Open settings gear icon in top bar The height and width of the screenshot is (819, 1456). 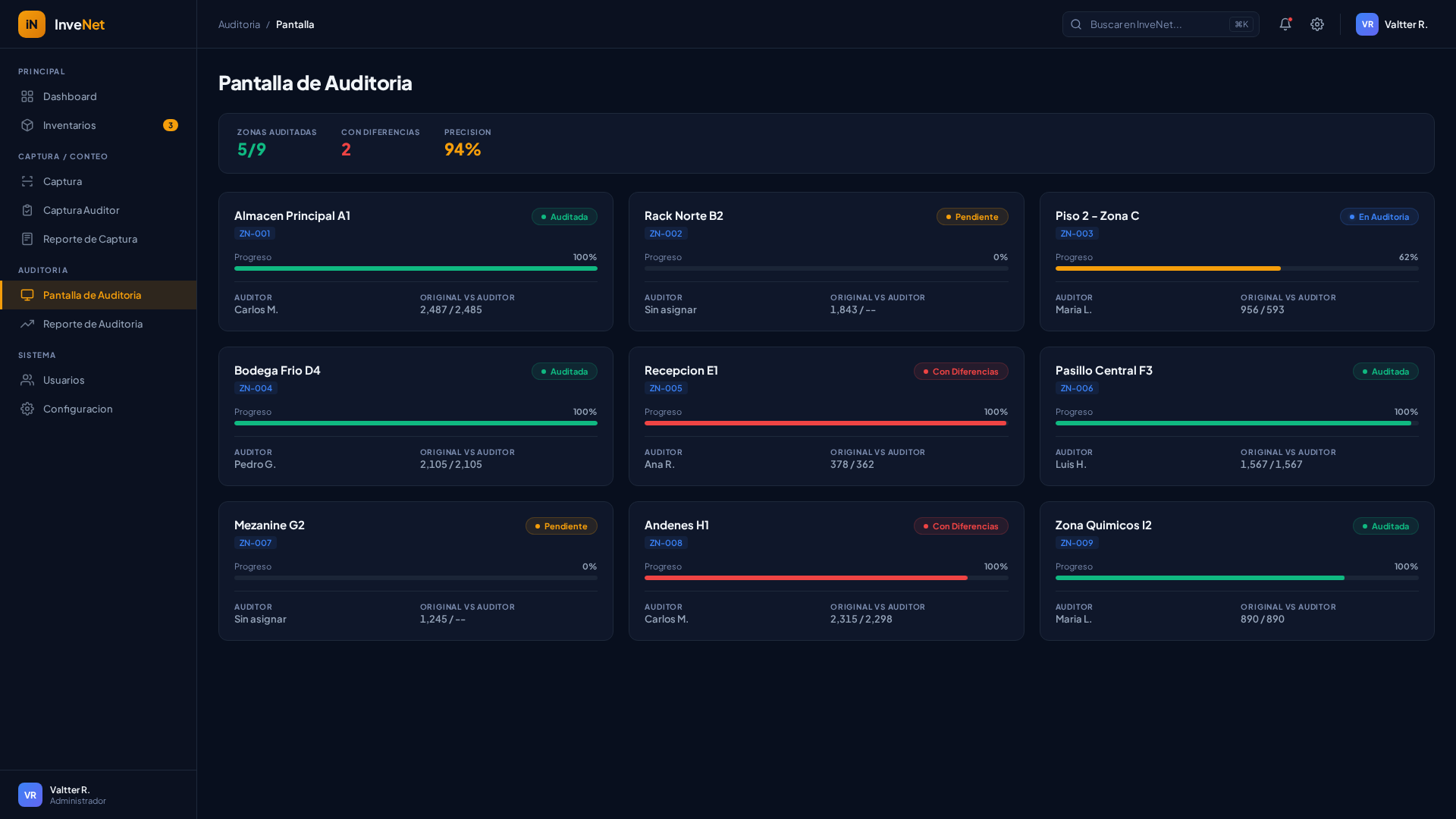pos(1317,24)
